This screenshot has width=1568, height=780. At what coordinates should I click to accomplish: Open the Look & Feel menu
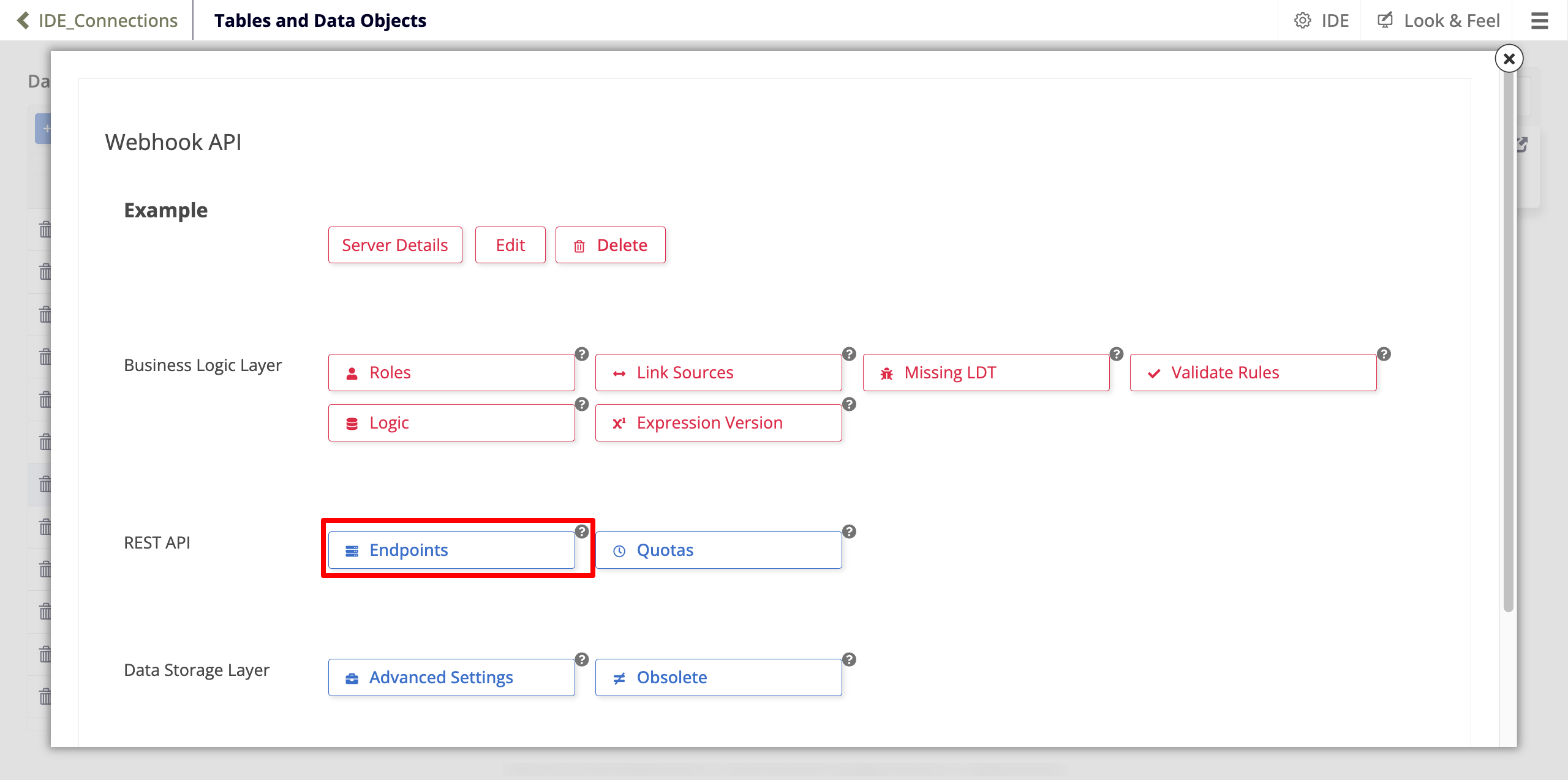[1439, 21]
